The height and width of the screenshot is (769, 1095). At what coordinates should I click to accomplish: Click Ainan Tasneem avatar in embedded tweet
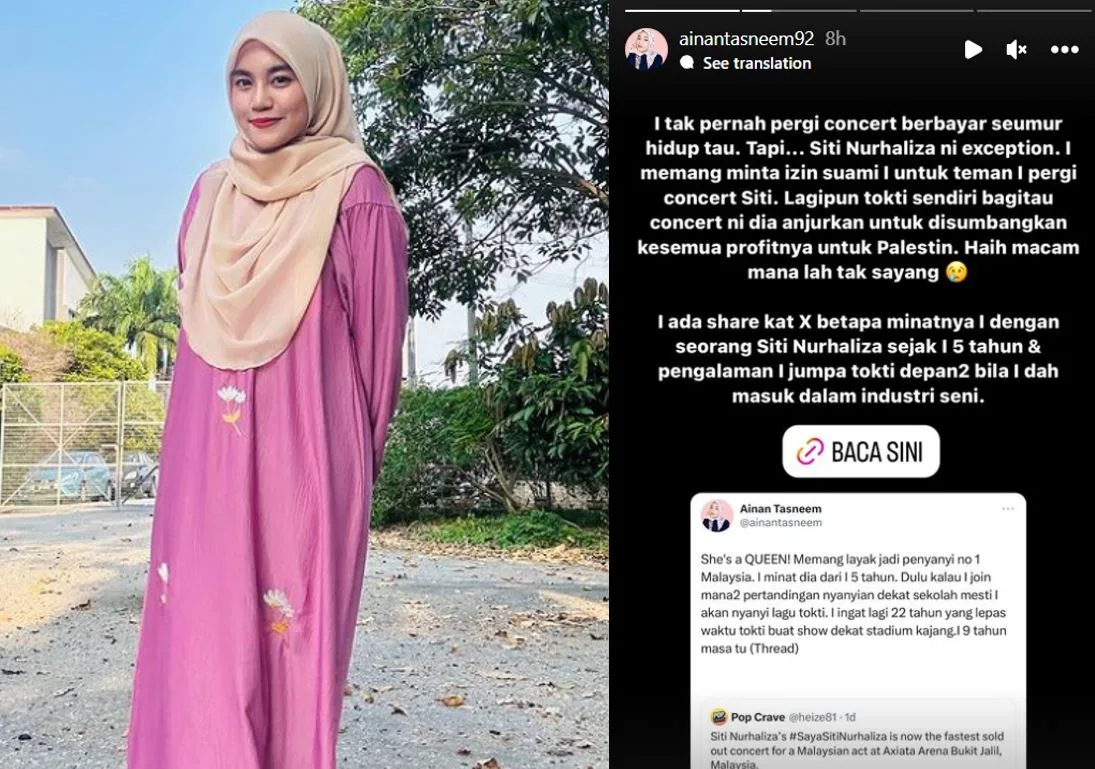click(716, 515)
